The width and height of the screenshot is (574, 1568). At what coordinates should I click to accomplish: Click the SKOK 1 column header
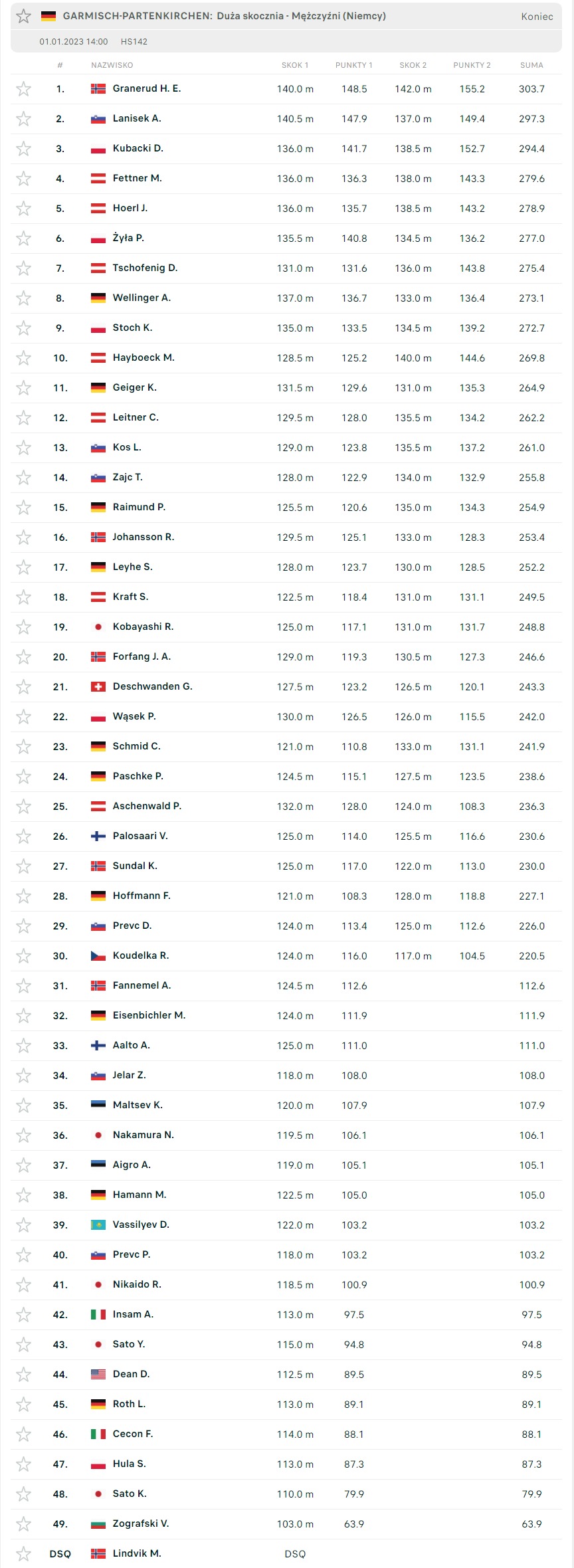(x=295, y=65)
